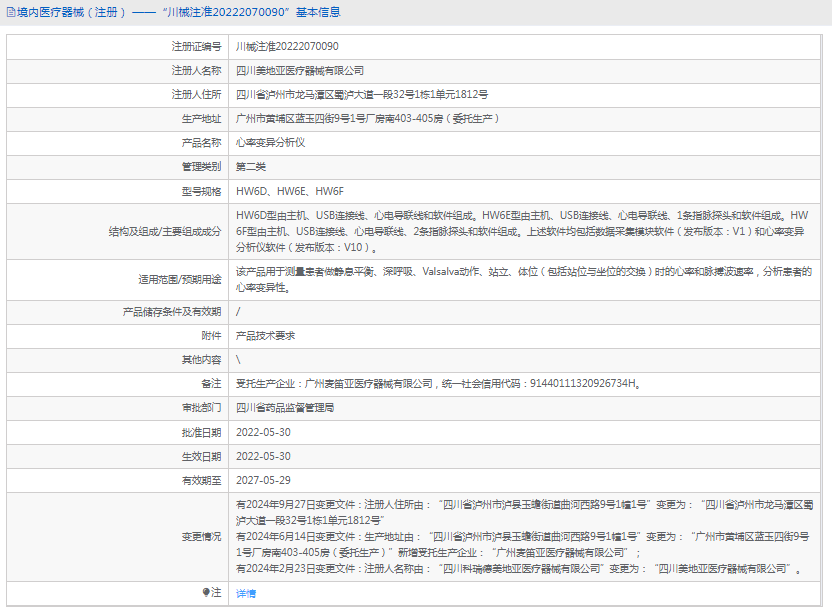This screenshot has width=832, height=611.
Task: Open the 详情 link in the 注 row
Action: pos(246,593)
